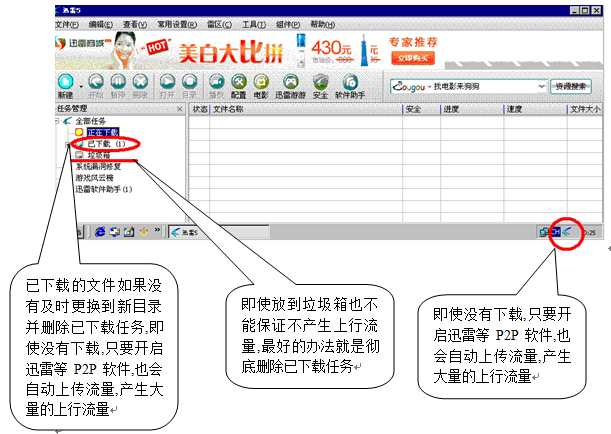This screenshot has height=434, width=611.
Task: Expand the 已下载 tree node
Action: (68, 145)
